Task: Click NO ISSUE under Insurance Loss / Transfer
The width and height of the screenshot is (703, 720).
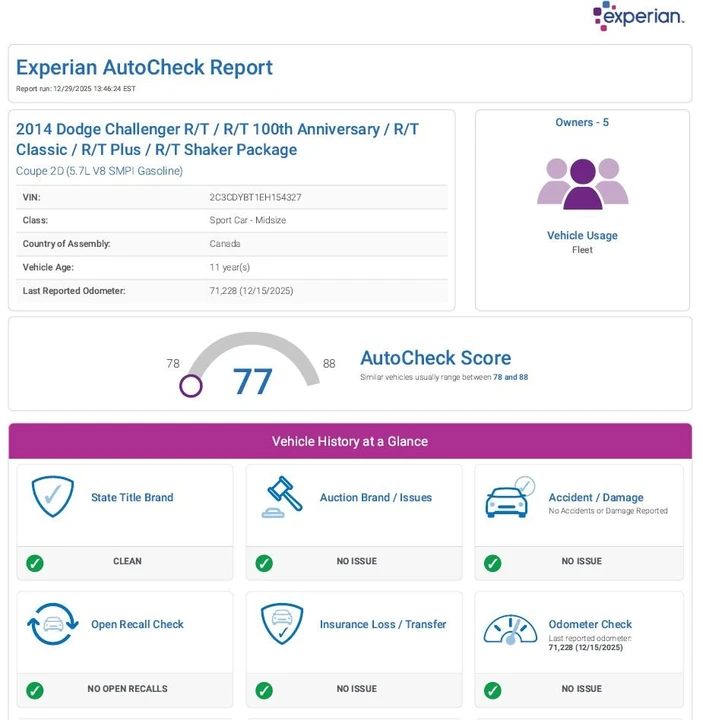Action: click(357, 689)
